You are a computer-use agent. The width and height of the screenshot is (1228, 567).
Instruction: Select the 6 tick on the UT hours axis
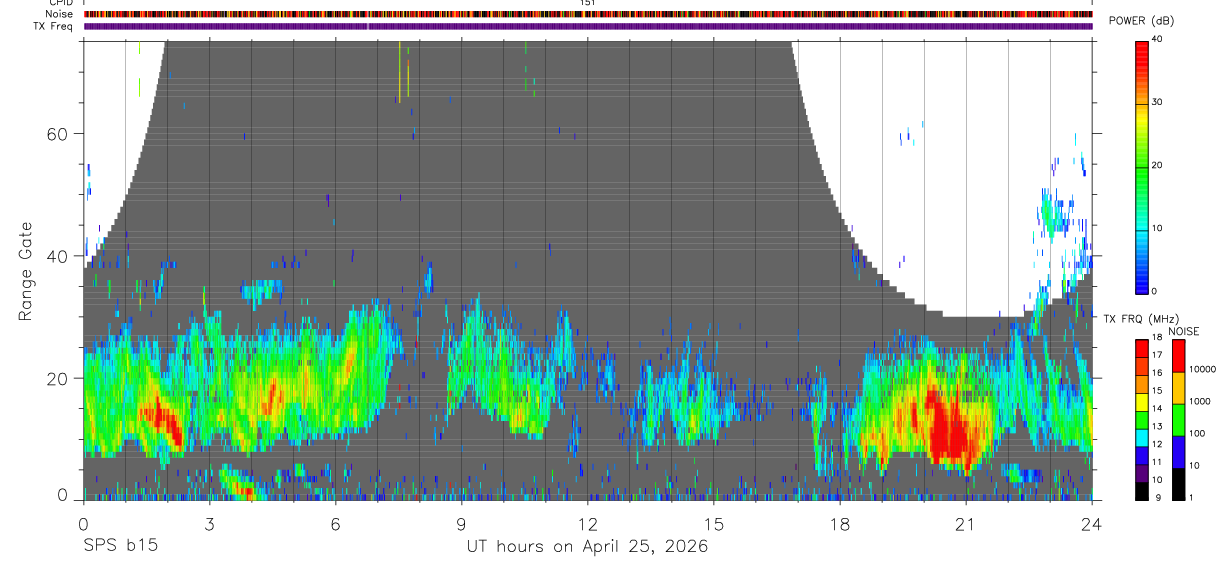(335, 523)
